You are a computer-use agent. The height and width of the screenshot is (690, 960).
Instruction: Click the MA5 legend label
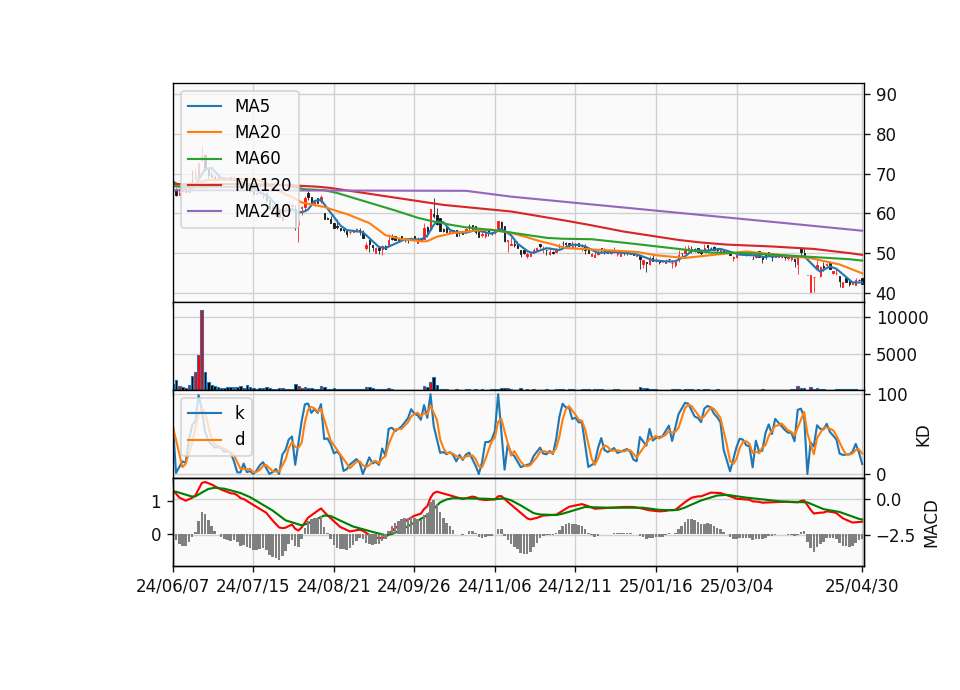(x=252, y=106)
